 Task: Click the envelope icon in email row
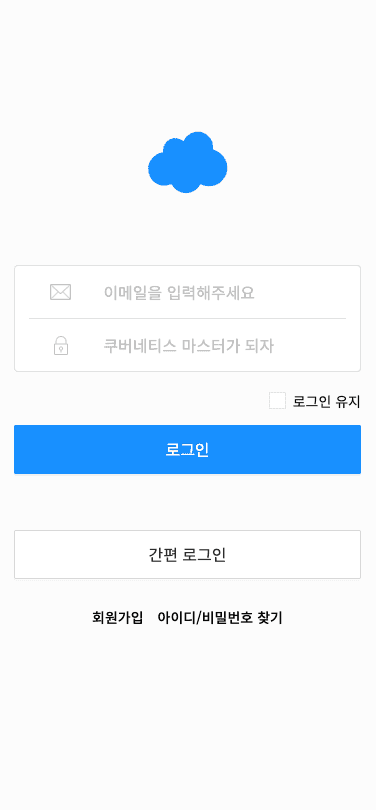tap(60, 292)
